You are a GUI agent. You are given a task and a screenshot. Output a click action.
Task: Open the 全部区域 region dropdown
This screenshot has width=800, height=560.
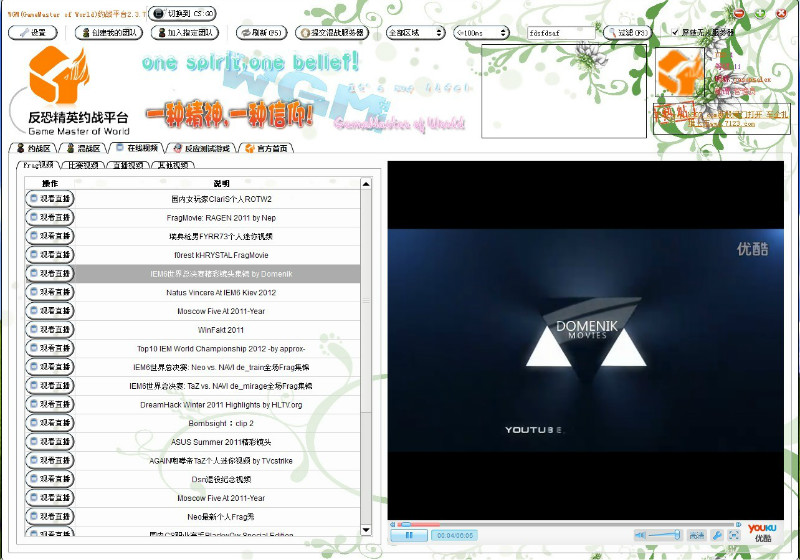415,33
